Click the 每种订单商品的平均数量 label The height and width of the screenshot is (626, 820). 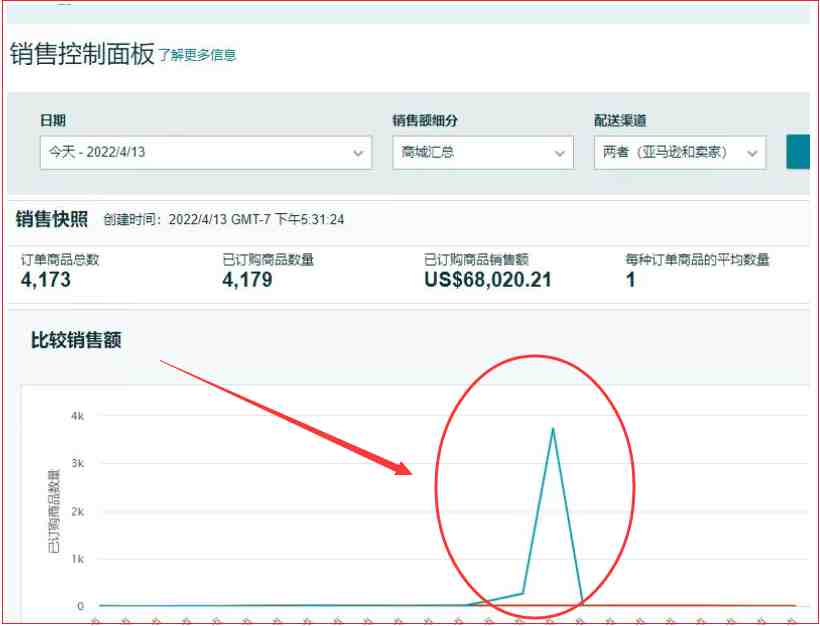[x=697, y=259]
